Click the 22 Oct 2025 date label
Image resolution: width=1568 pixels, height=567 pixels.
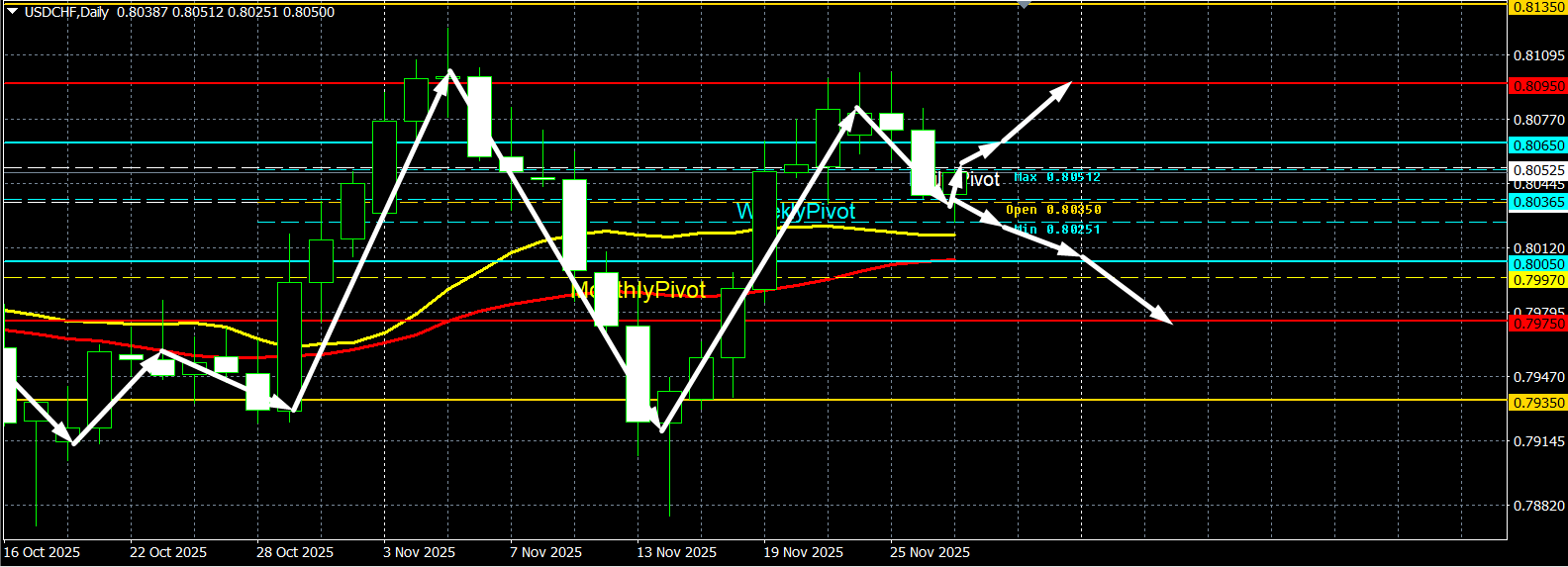click(x=168, y=552)
